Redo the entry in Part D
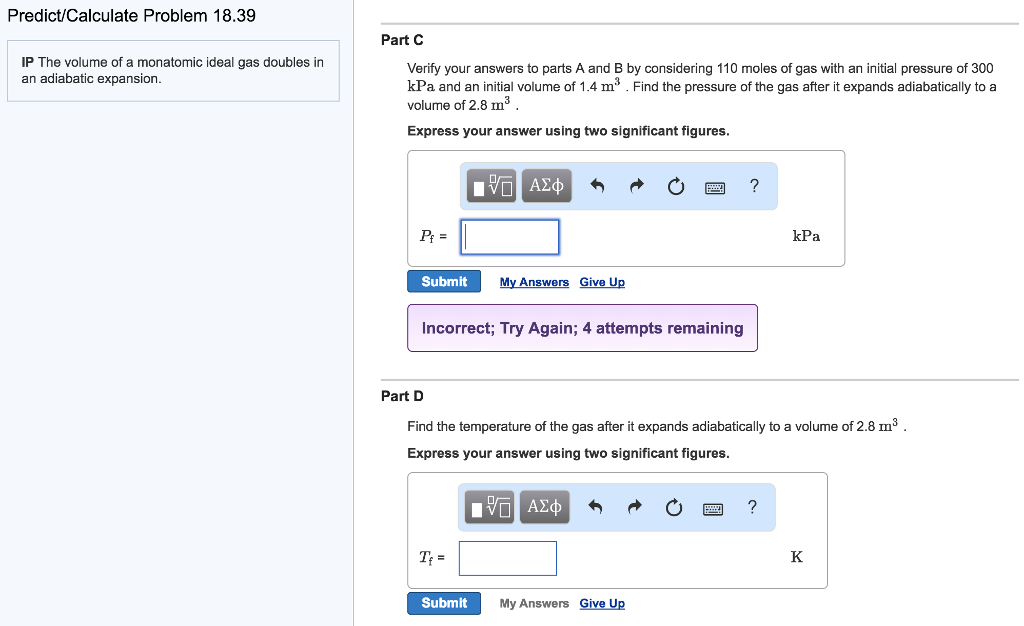This screenshot has height=626, width=1024. tap(635, 506)
